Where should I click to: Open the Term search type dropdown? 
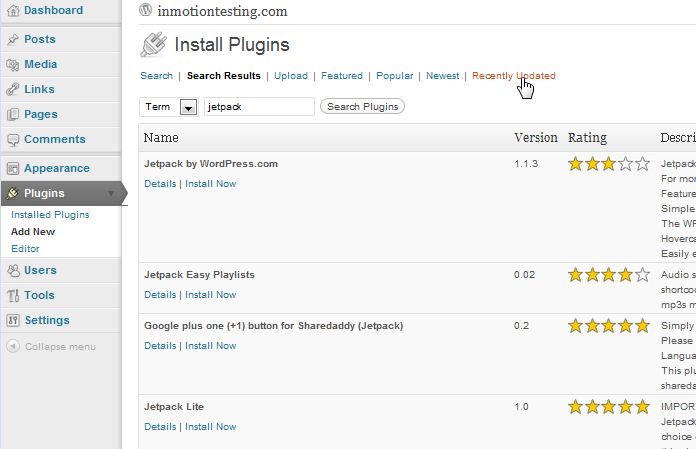pyautogui.click(x=188, y=107)
